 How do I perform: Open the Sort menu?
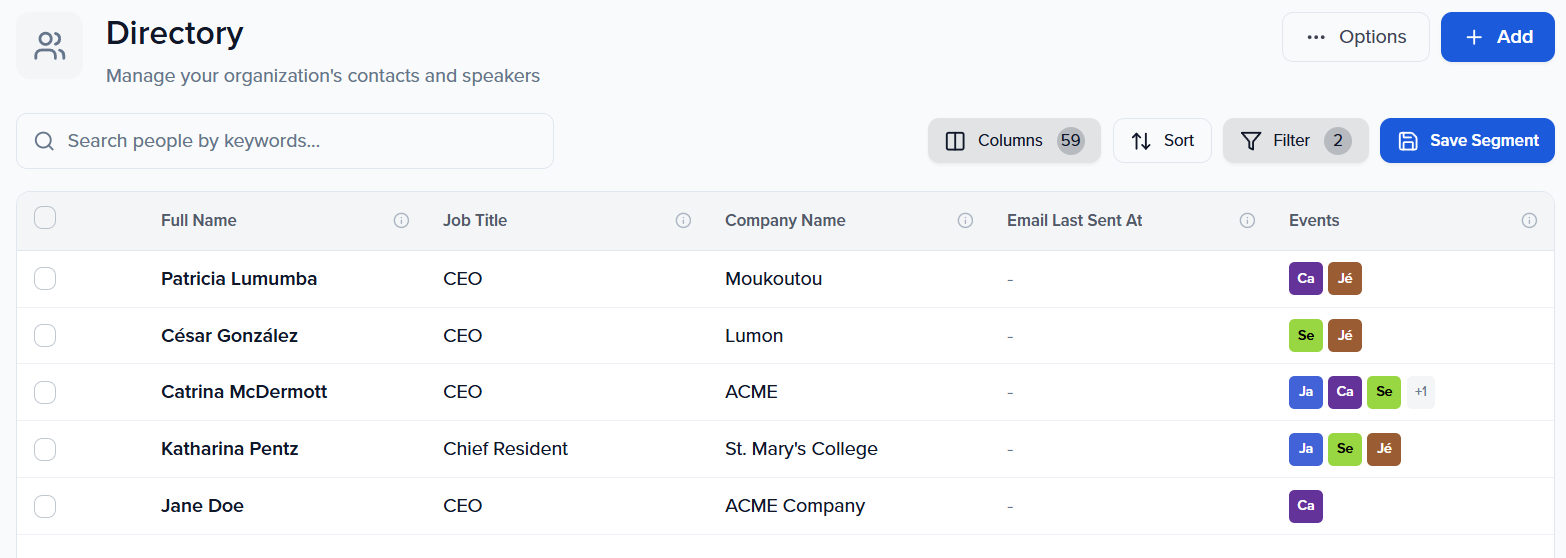tap(1162, 141)
